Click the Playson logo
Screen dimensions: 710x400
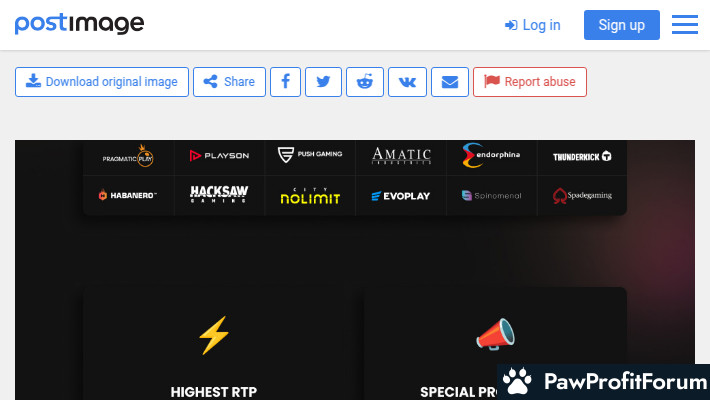[219, 156]
